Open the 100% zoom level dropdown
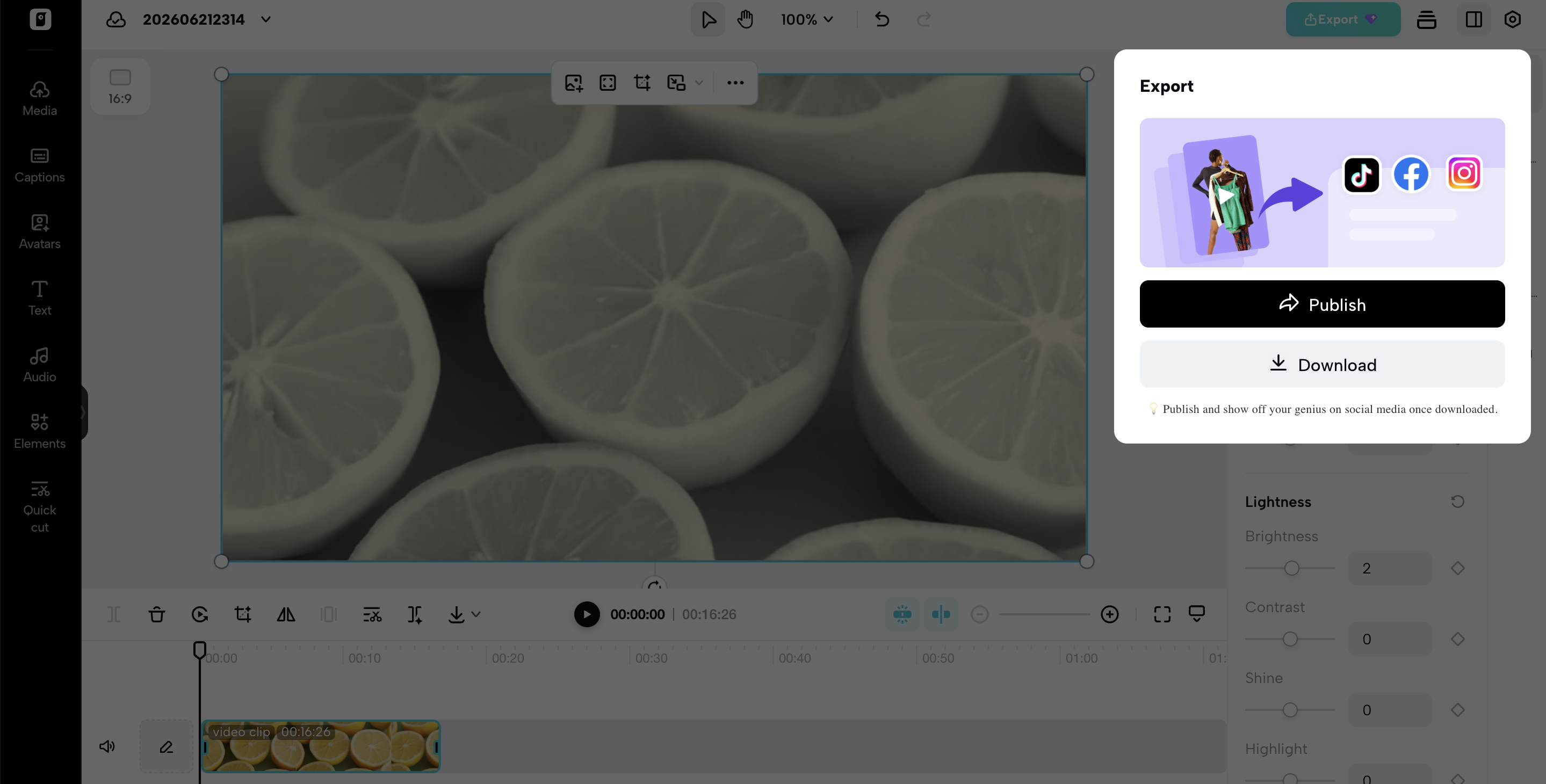The image size is (1546, 784). pyautogui.click(x=807, y=19)
